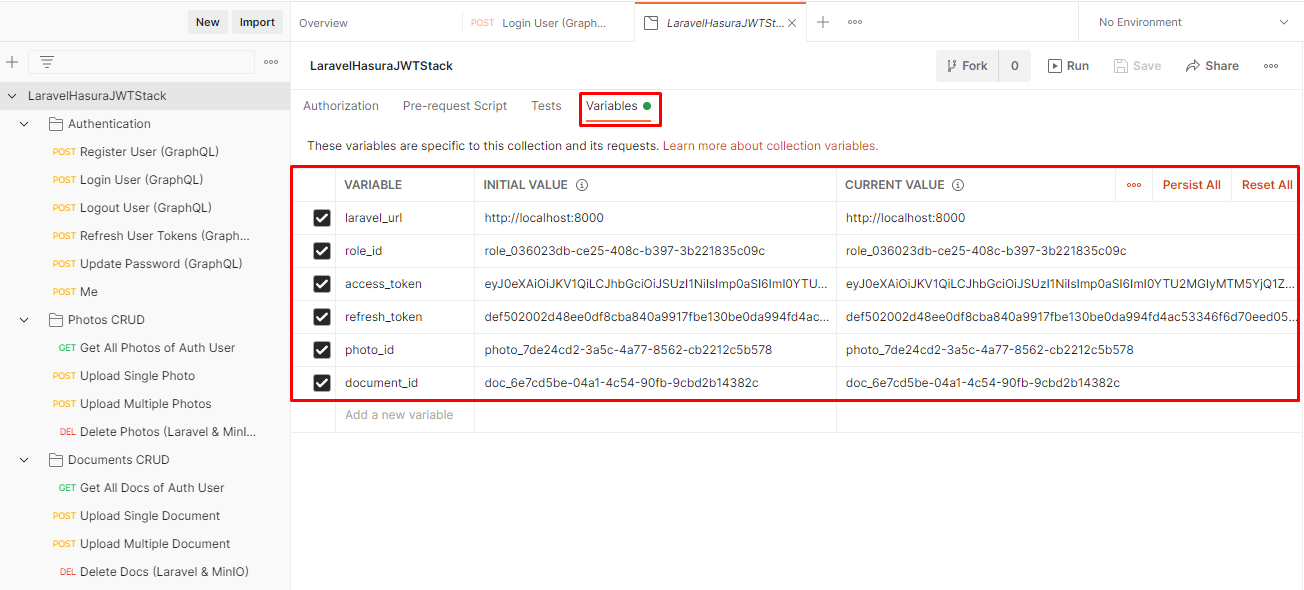Click the fork count 0 badge
The image size is (1304, 590).
tap(1014, 66)
